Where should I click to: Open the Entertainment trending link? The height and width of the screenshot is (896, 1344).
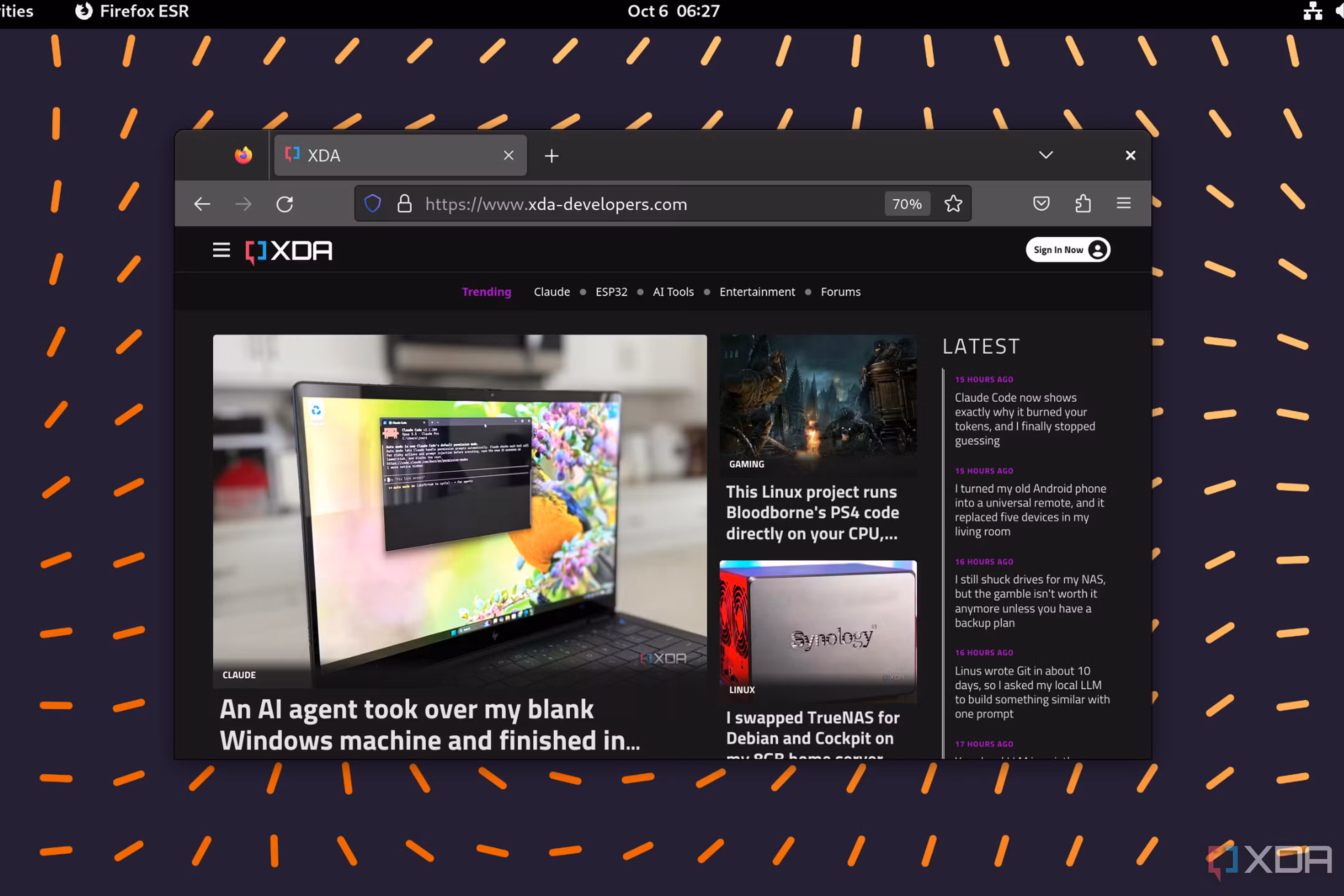pyautogui.click(x=757, y=292)
